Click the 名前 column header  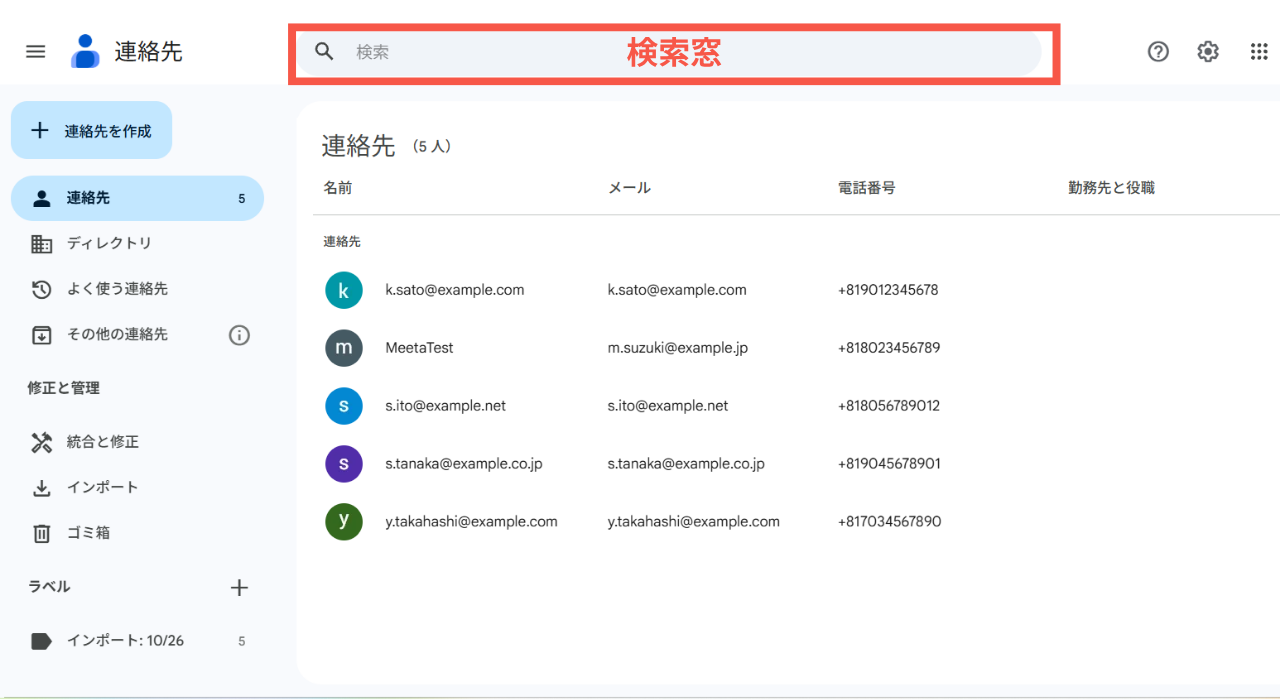click(338, 188)
